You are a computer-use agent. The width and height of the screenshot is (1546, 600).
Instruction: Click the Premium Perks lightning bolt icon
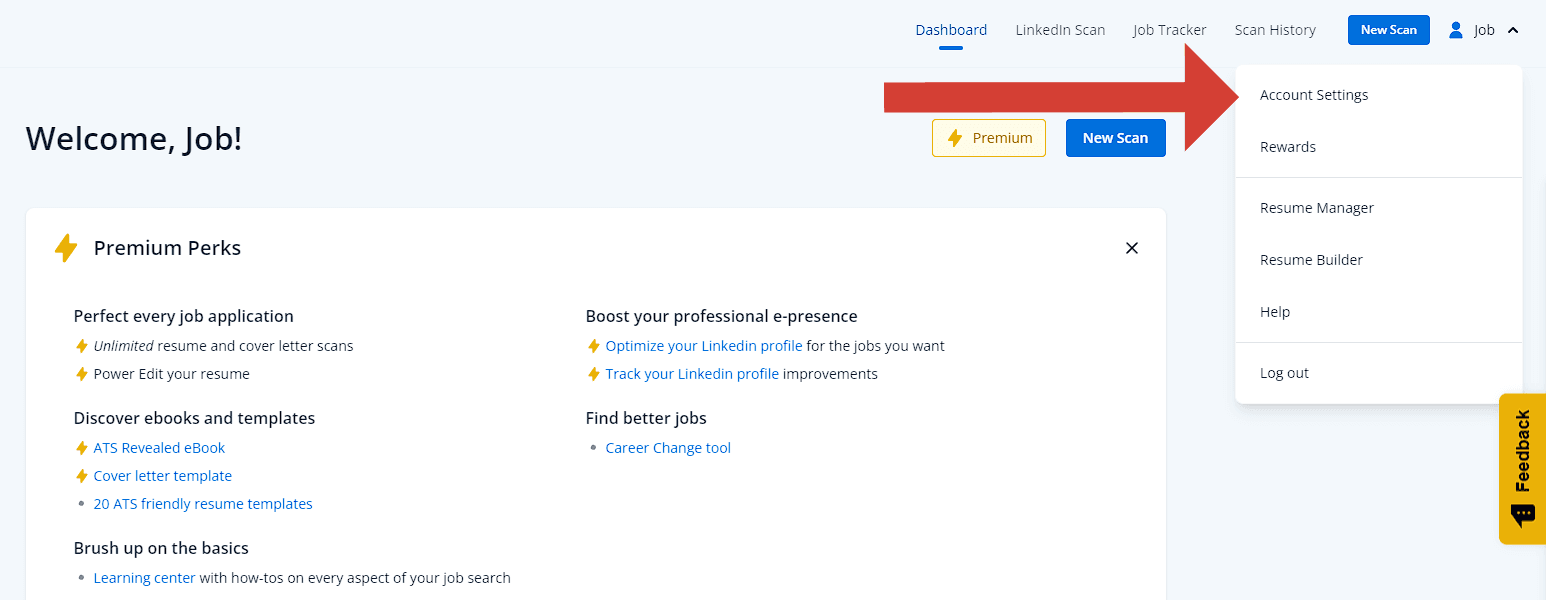point(66,248)
